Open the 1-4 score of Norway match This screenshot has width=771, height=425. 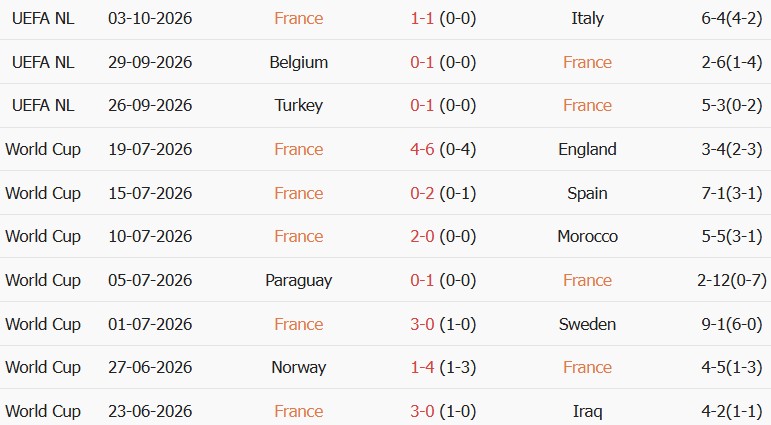[x=422, y=367]
